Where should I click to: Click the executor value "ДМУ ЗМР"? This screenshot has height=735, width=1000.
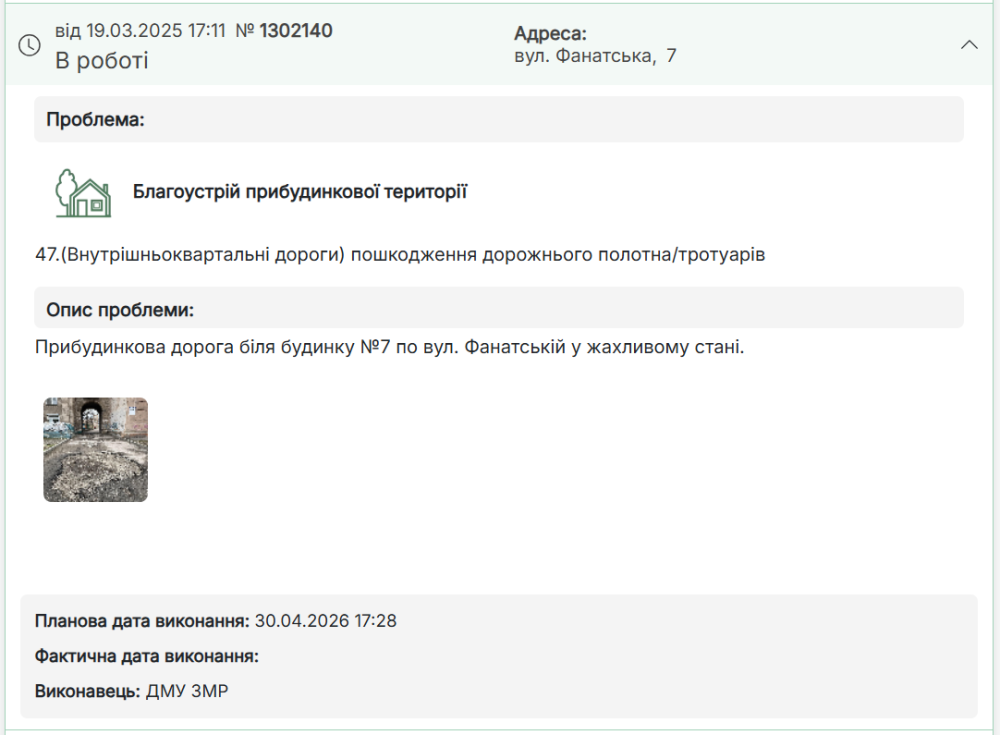[187, 691]
